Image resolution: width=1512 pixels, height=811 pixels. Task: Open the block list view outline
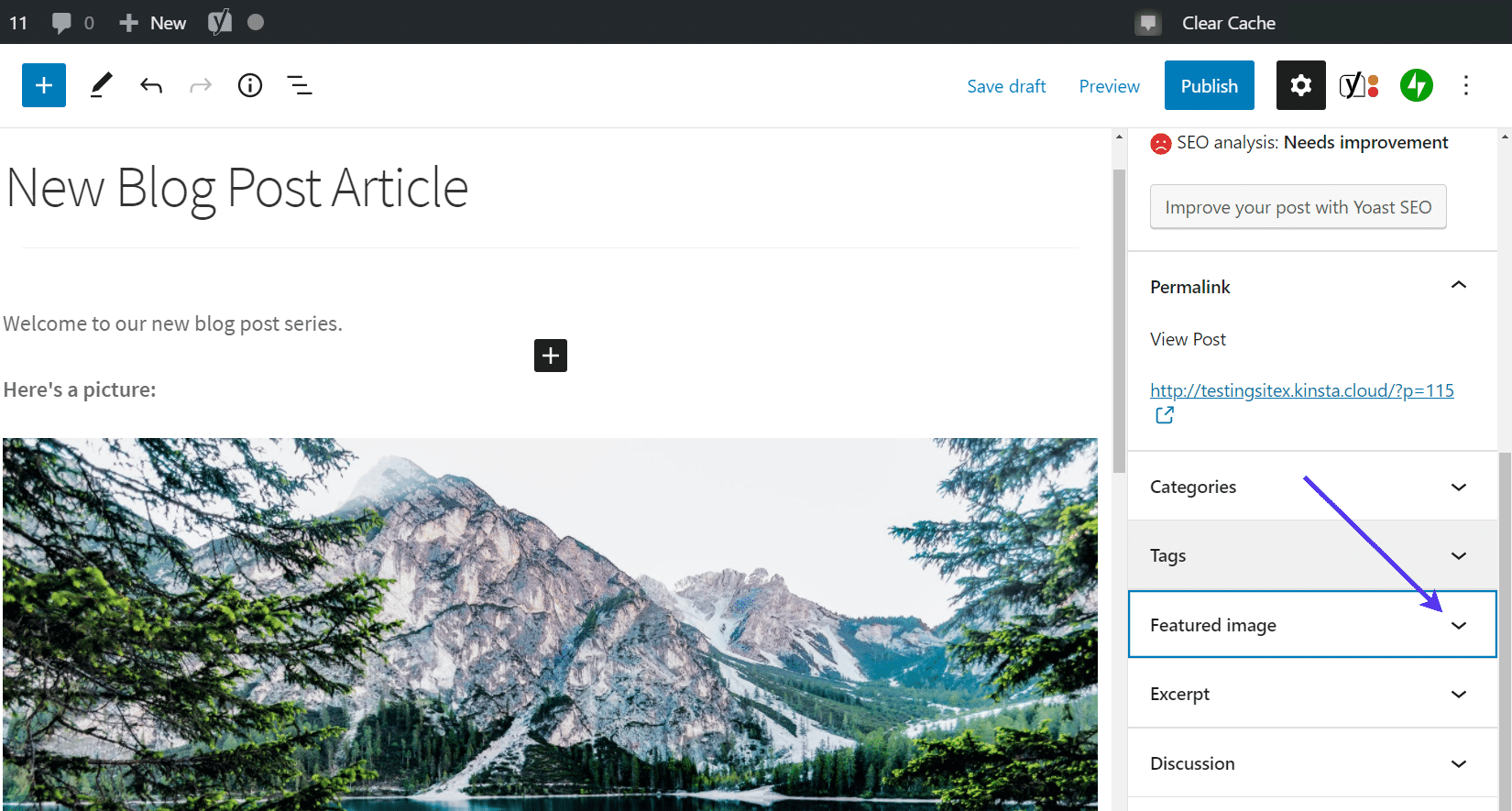coord(300,85)
